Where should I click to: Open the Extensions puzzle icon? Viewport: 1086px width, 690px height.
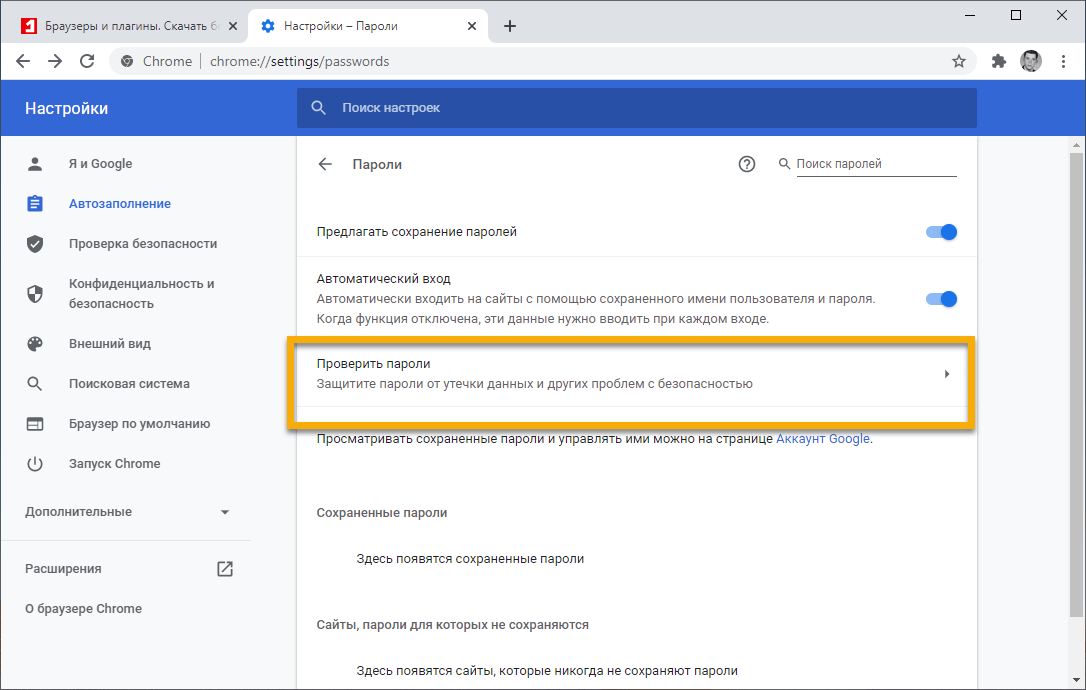[x=998, y=61]
